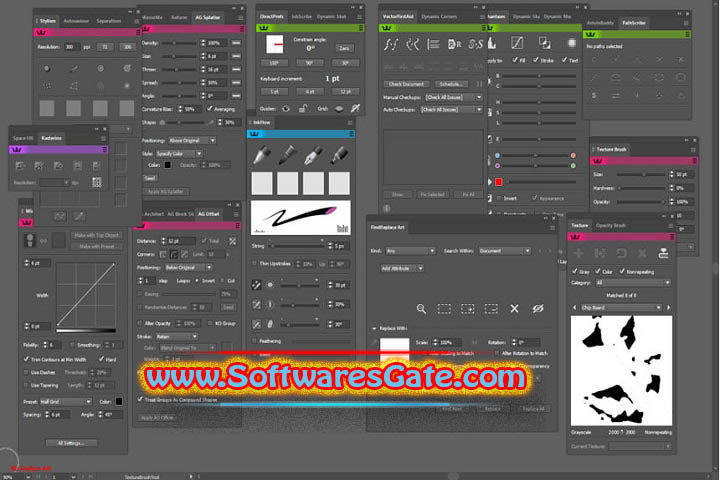720x480 pixels.
Task: Toggle the Stroke checkbox in Phantasm
Action: point(535,60)
